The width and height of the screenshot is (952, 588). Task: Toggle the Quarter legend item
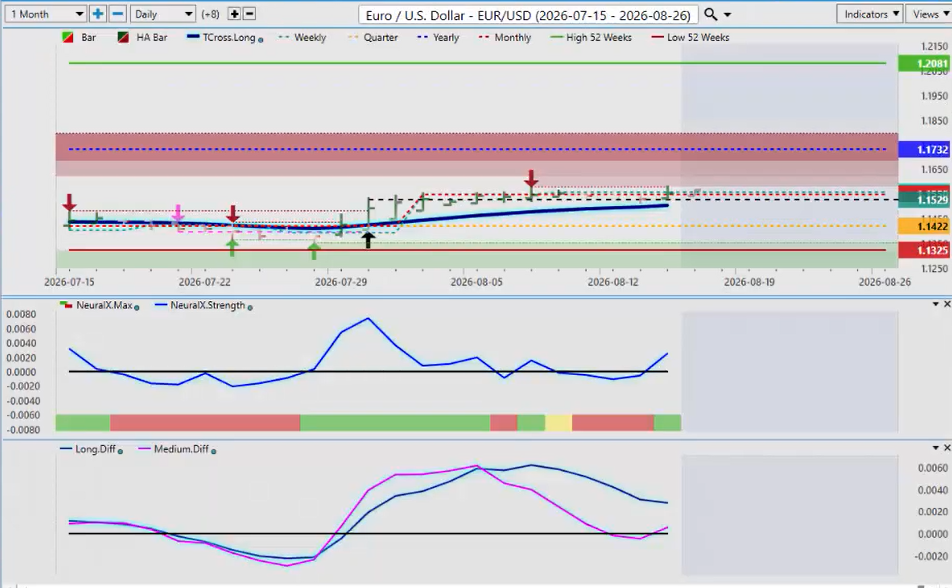click(x=373, y=38)
